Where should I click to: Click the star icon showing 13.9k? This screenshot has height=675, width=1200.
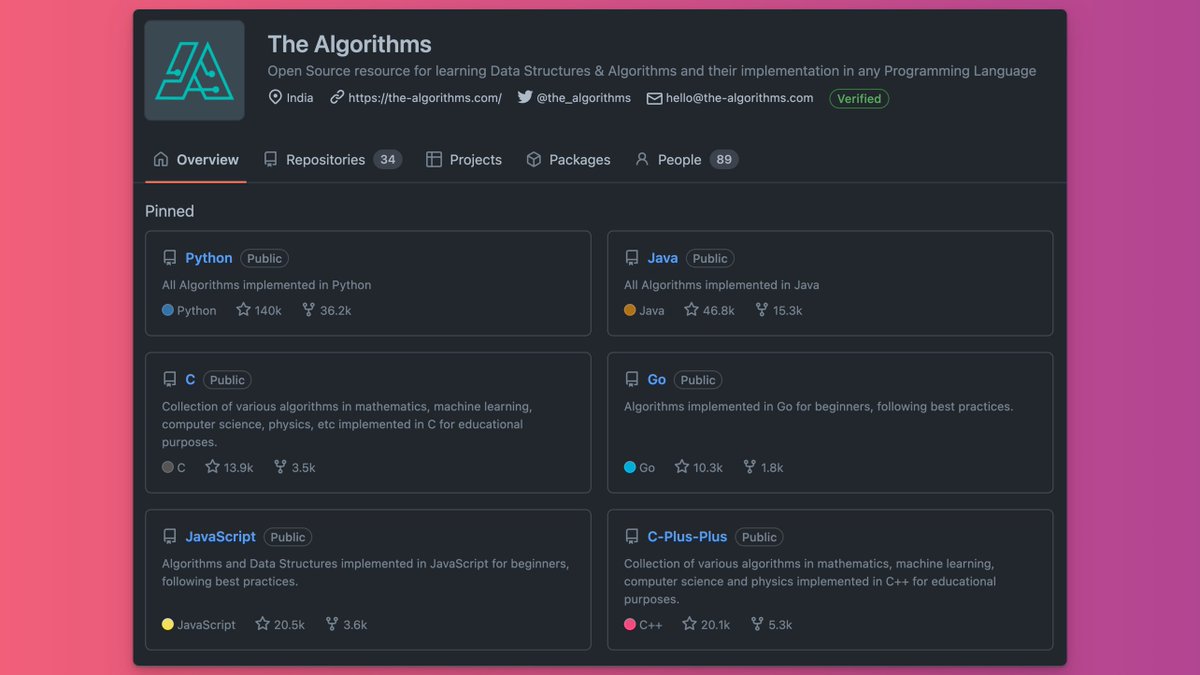(212, 467)
